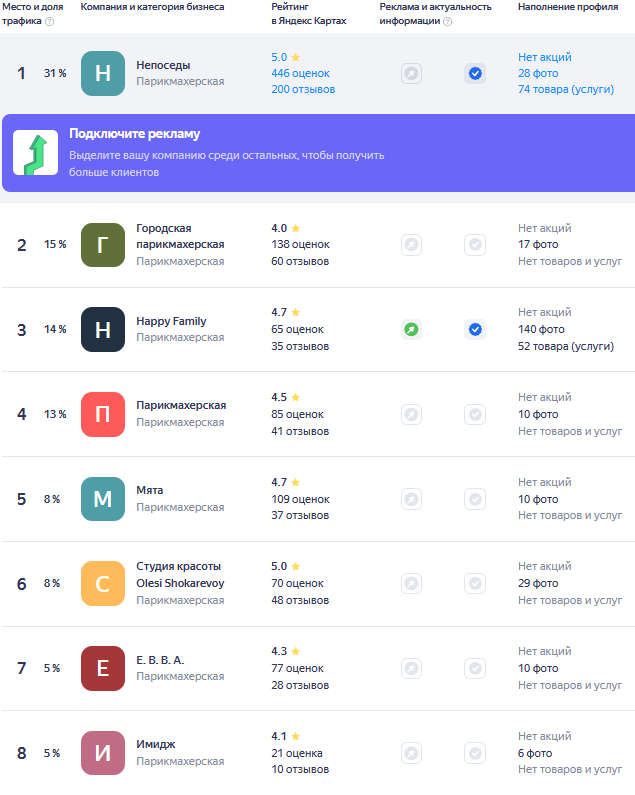
Task: Click 52 товара (услуги) text
Action: point(566,346)
